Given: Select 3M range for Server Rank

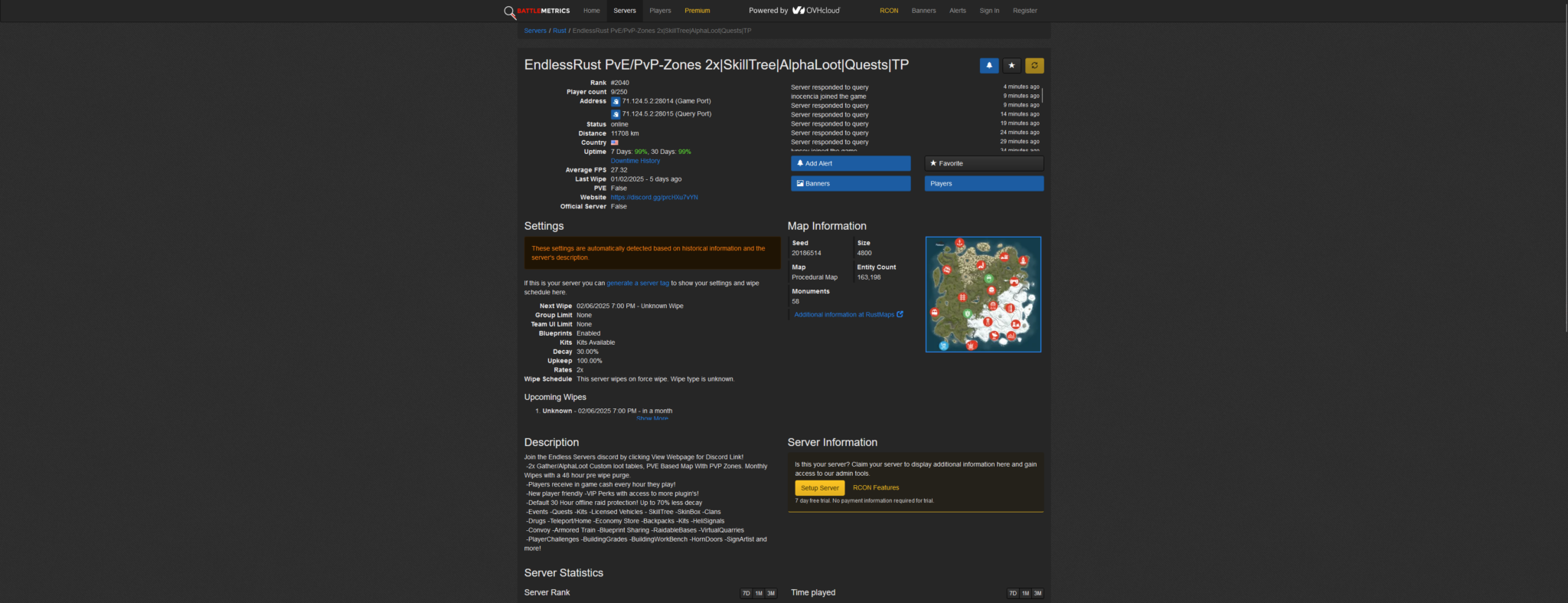Looking at the screenshot, I should point(771,594).
